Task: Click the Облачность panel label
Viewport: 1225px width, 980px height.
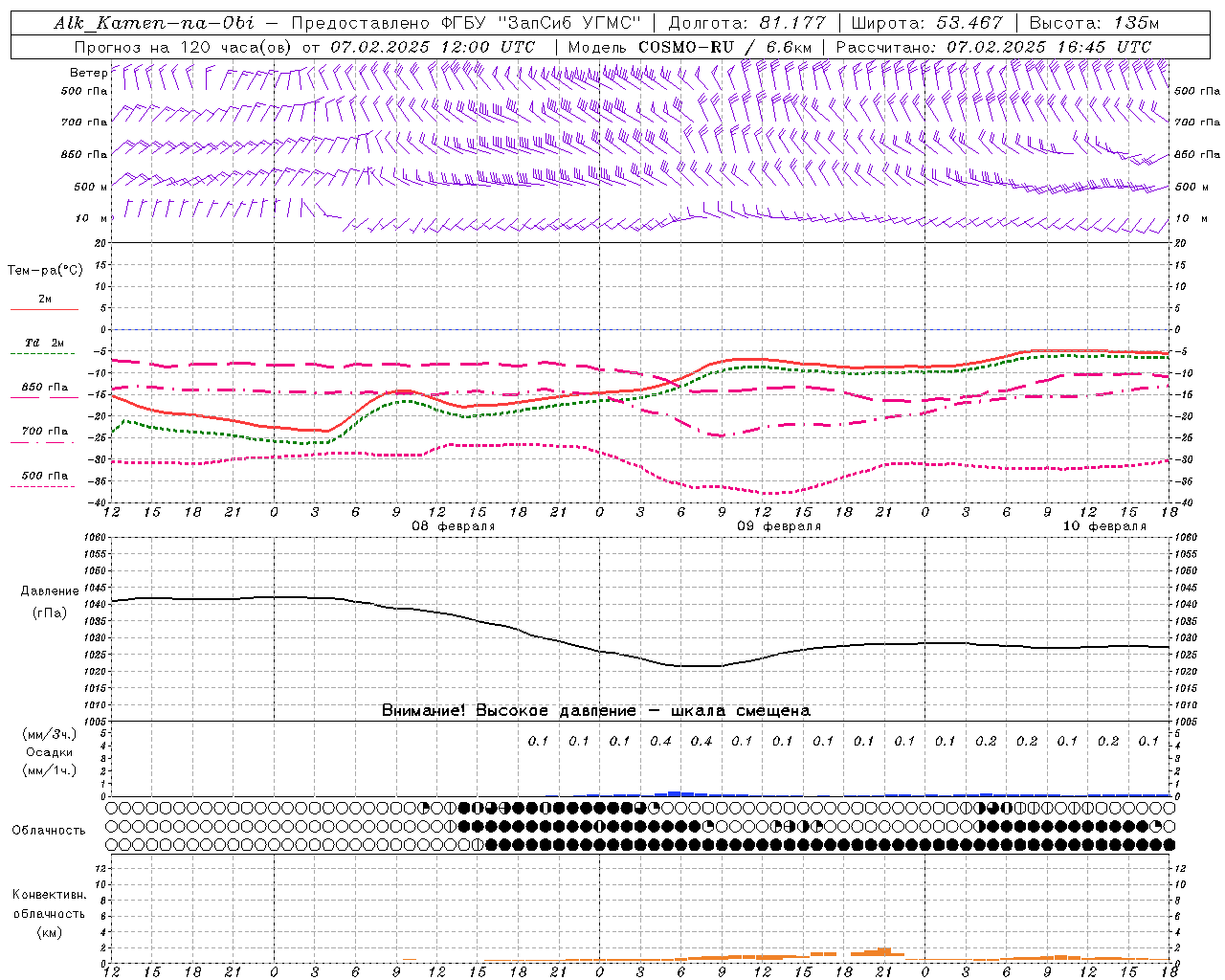Action: coord(49,831)
